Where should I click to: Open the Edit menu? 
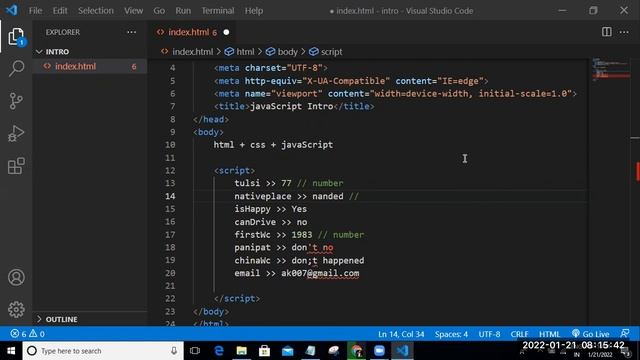(60, 11)
